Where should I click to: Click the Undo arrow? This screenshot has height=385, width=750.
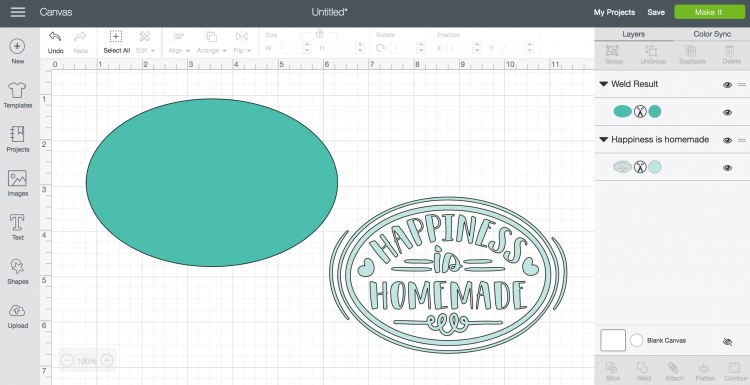pyautogui.click(x=55, y=37)
